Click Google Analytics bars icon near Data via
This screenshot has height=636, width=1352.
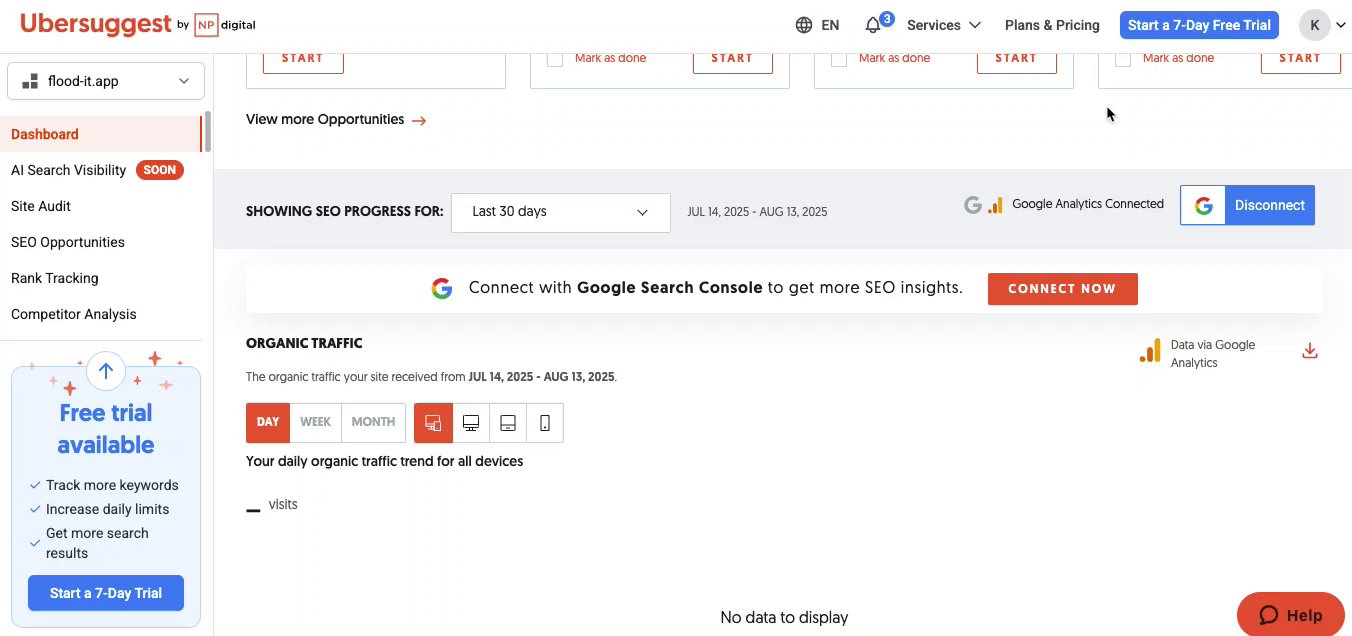tap(1150, 351)
